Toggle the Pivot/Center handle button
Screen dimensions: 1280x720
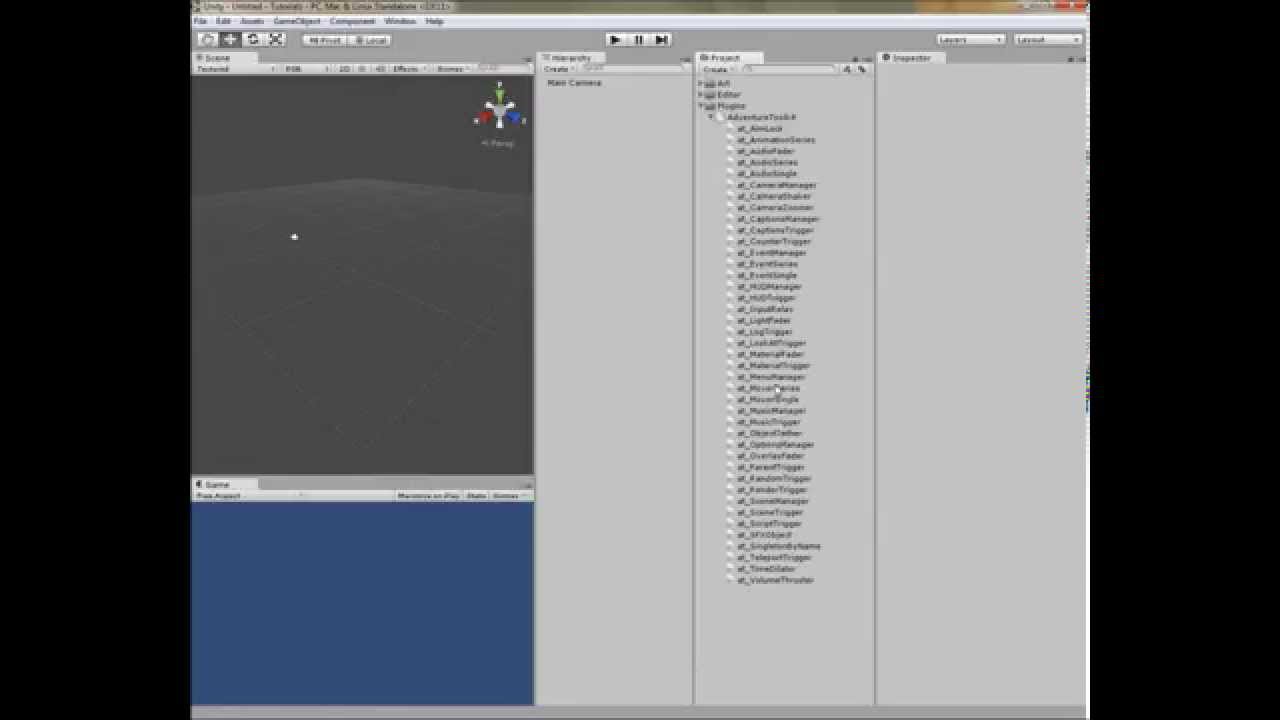pos(325,40)
